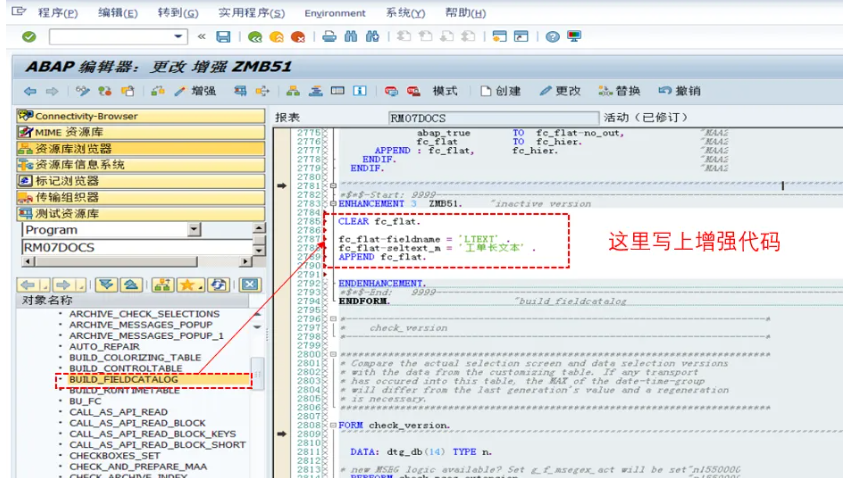
Task: Select BUILD_COLORIZING_TABLE in object list
Action: tap(135, 358)
